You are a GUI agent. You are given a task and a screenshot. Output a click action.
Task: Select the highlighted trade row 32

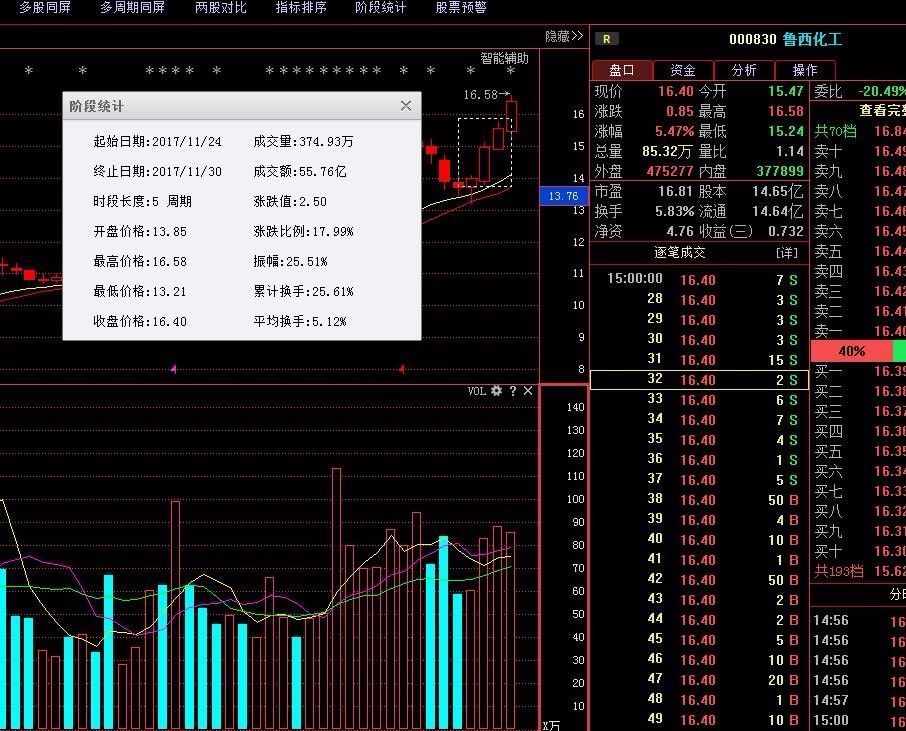699,380
